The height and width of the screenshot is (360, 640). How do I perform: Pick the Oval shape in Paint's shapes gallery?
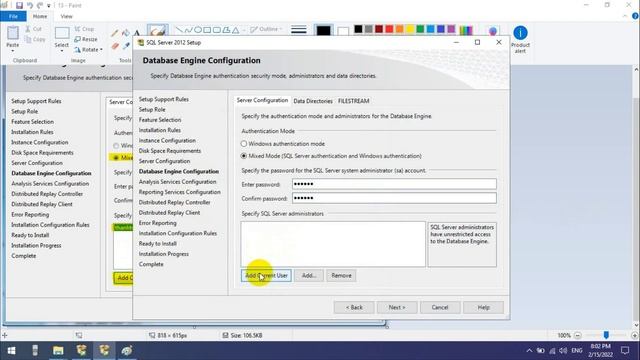click(198, 29)
